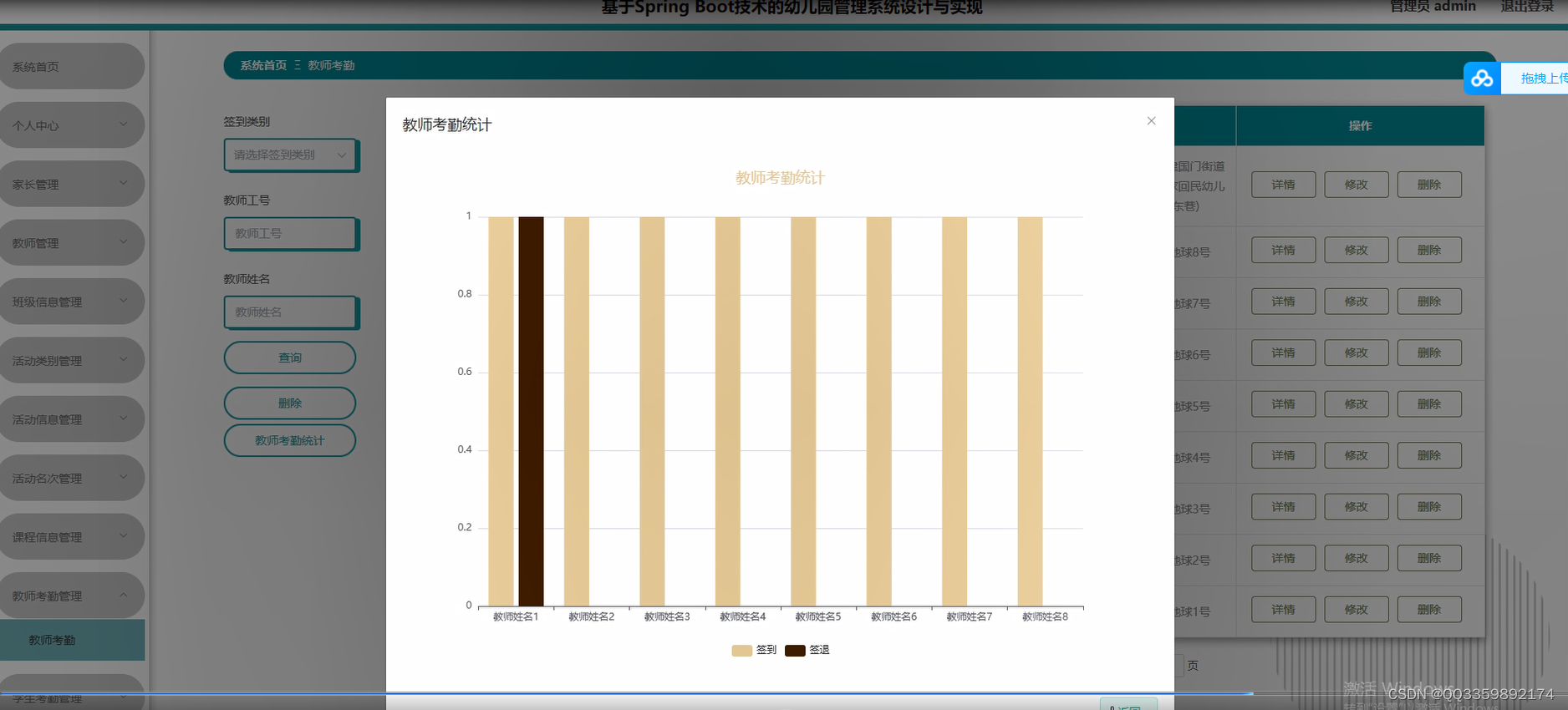
Task: Open the 请选择签到类别 dropdown
Action: [x=291, y=155]
